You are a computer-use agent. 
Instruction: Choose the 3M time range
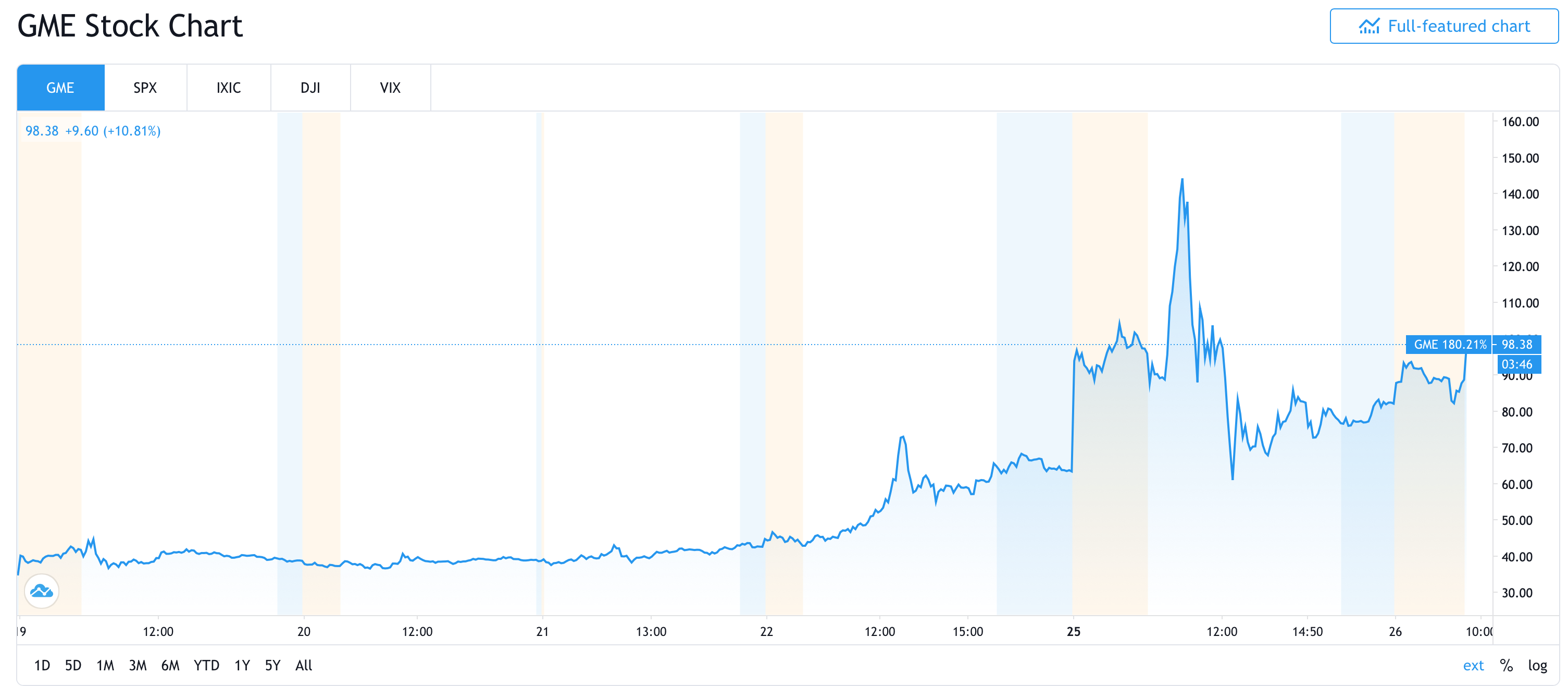point(138,665)
